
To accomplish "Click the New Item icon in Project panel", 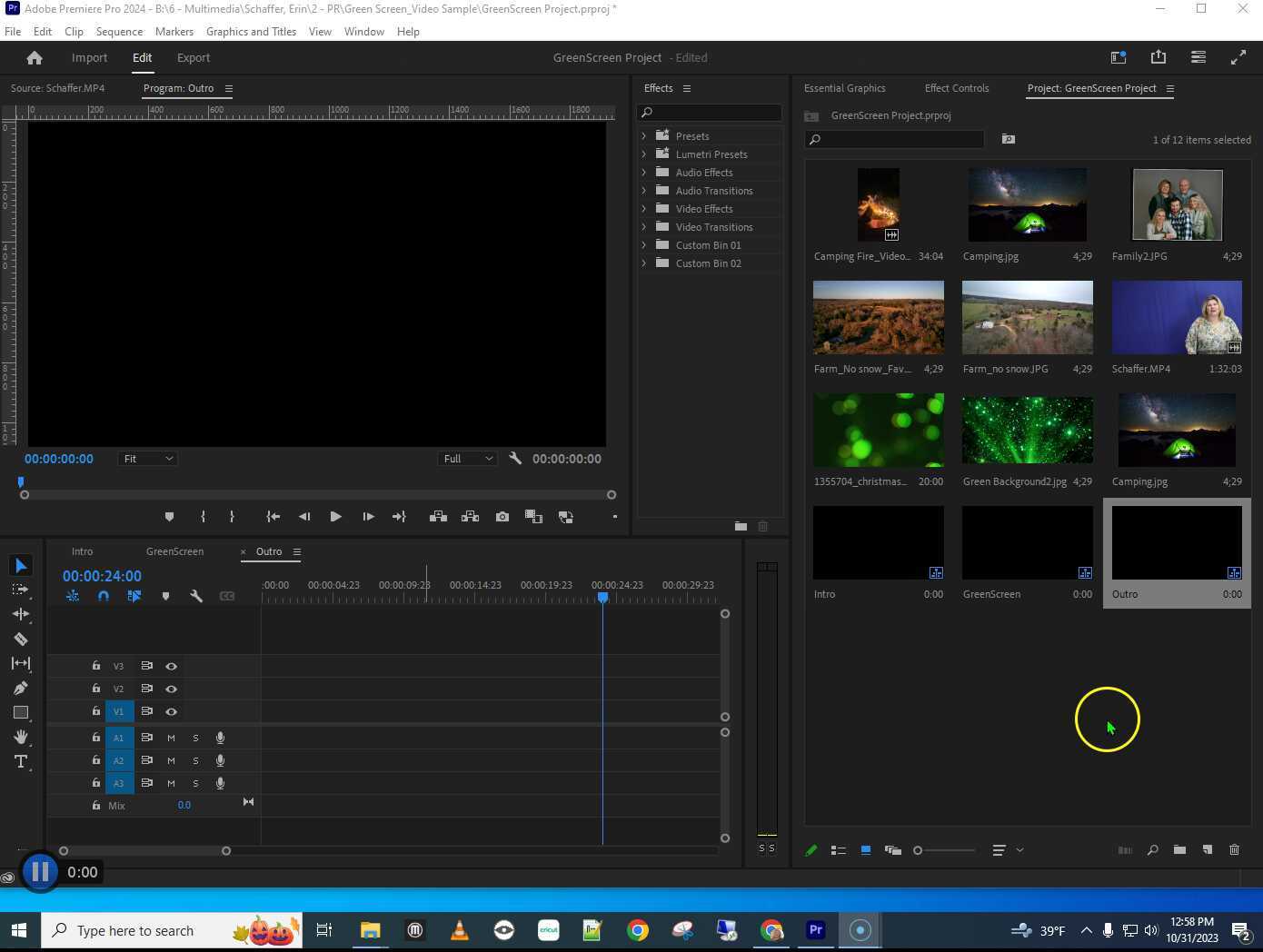I will (1208, 850).
